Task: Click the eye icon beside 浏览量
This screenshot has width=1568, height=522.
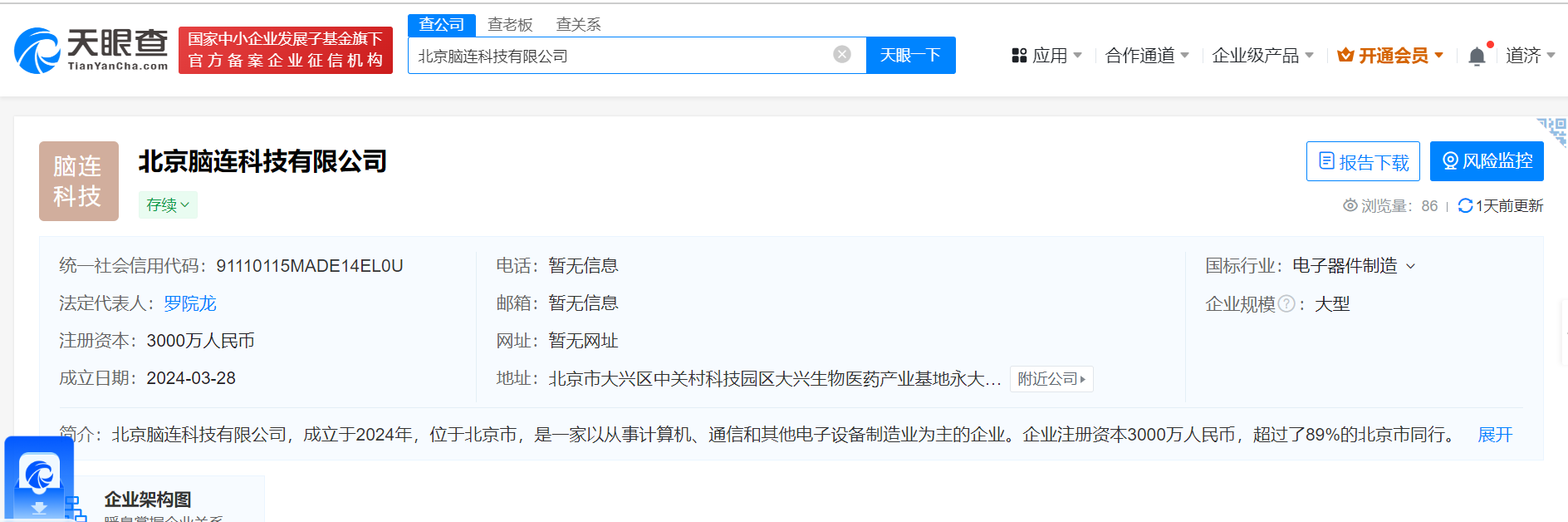Action: pyautogui.click(x=1350, y=205)
